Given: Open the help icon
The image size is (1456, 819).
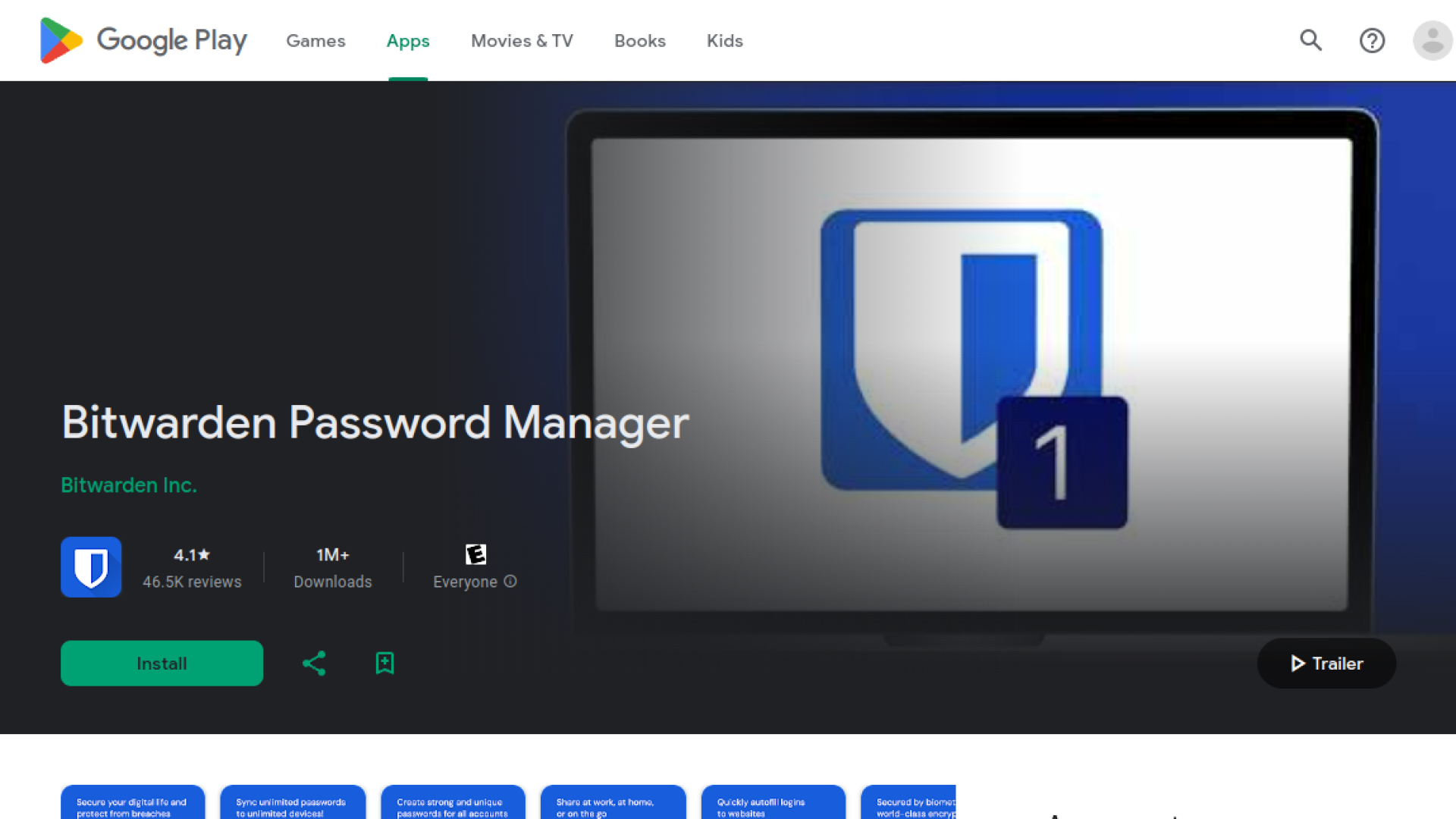Looking at the screenshot, I should tap(1372, 41).
